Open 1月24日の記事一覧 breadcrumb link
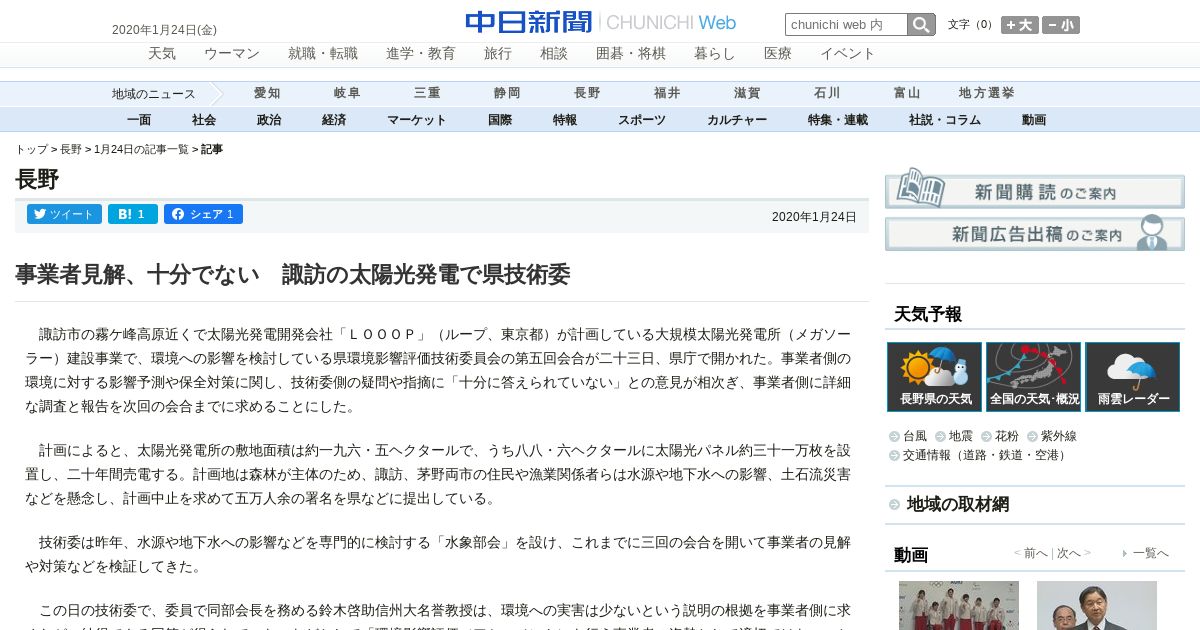Screen dimensions: 1200x630 (141, 149)
